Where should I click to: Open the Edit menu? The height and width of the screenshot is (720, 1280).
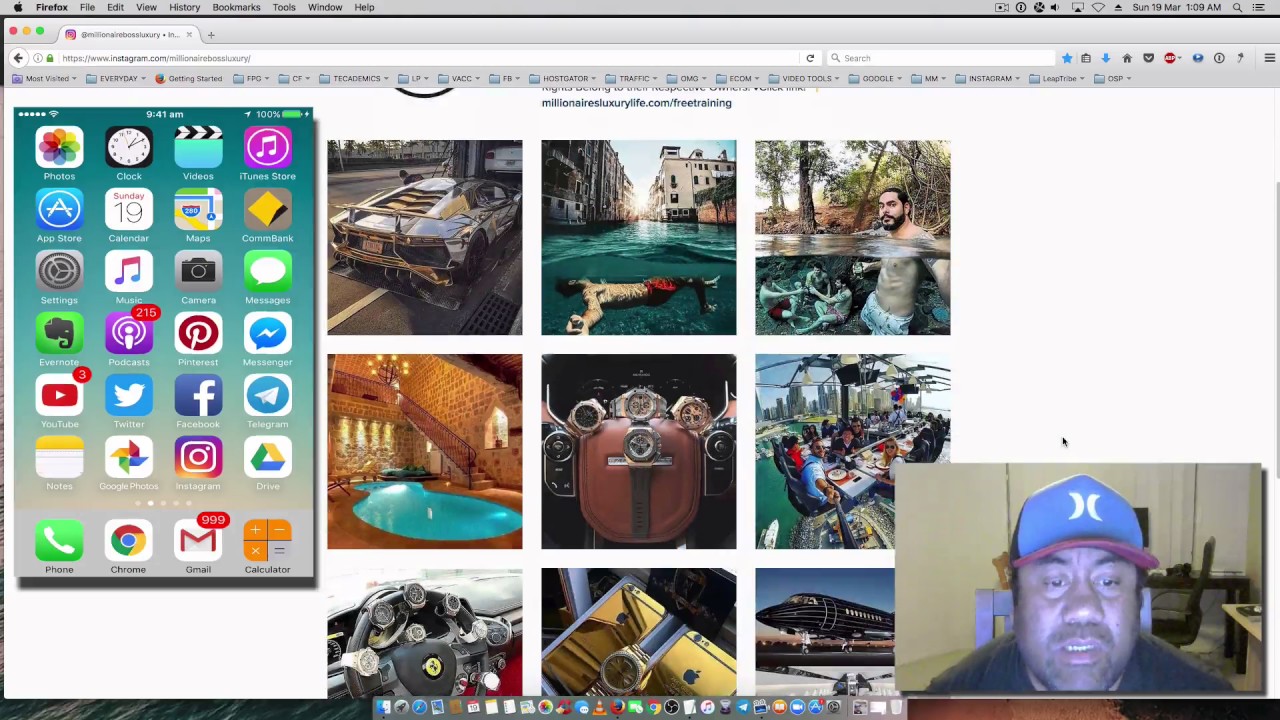tap(115, 7)
